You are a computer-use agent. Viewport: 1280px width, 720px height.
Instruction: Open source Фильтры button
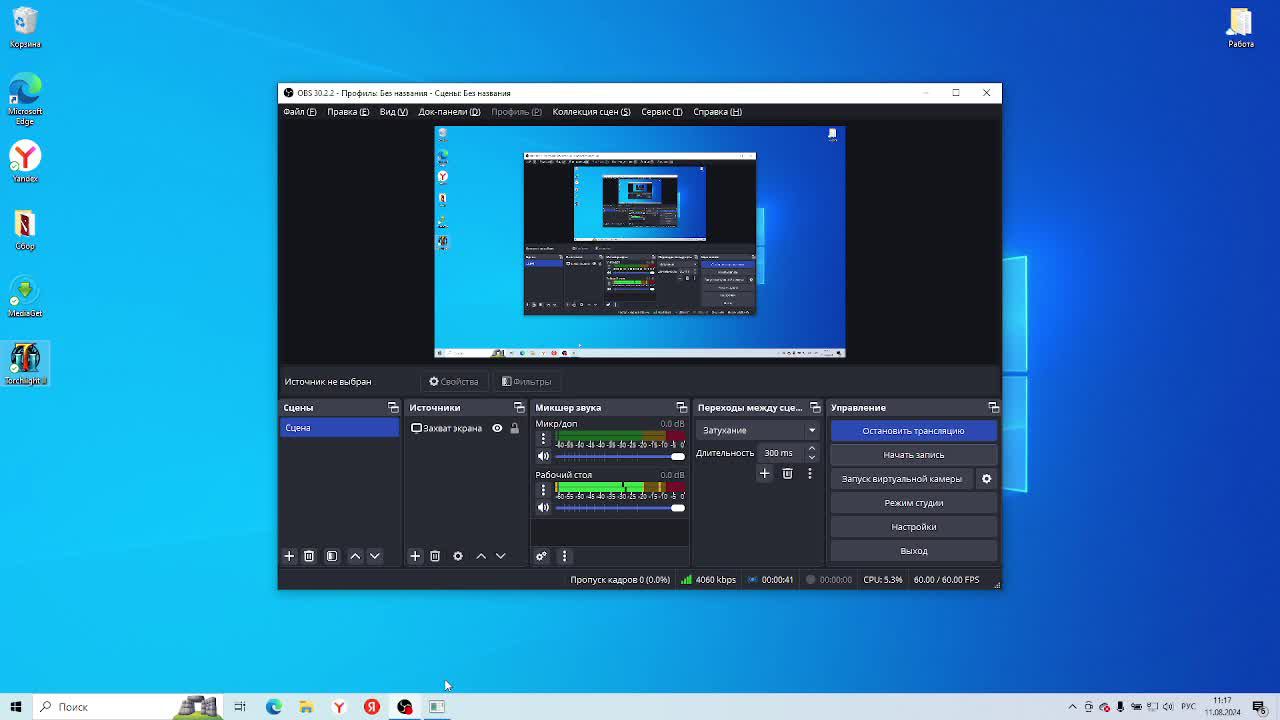(526, 382)
